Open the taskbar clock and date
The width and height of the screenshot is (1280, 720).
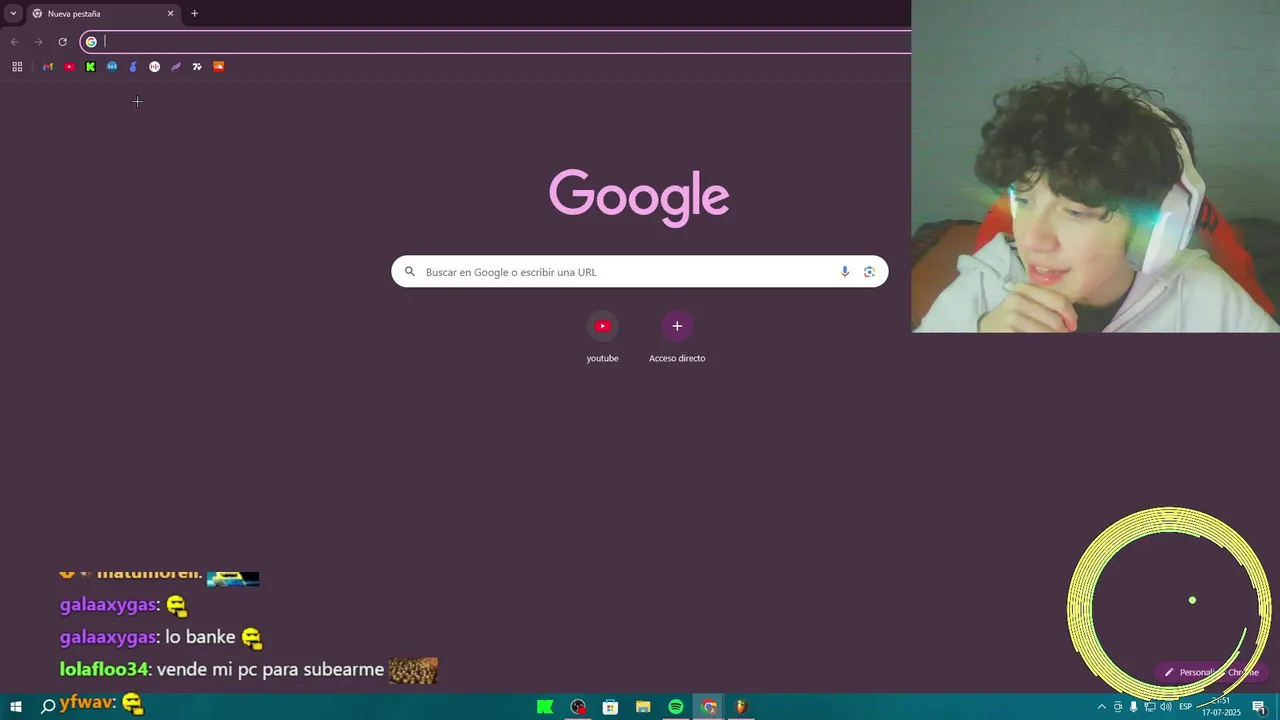[x=1221, y=707]
